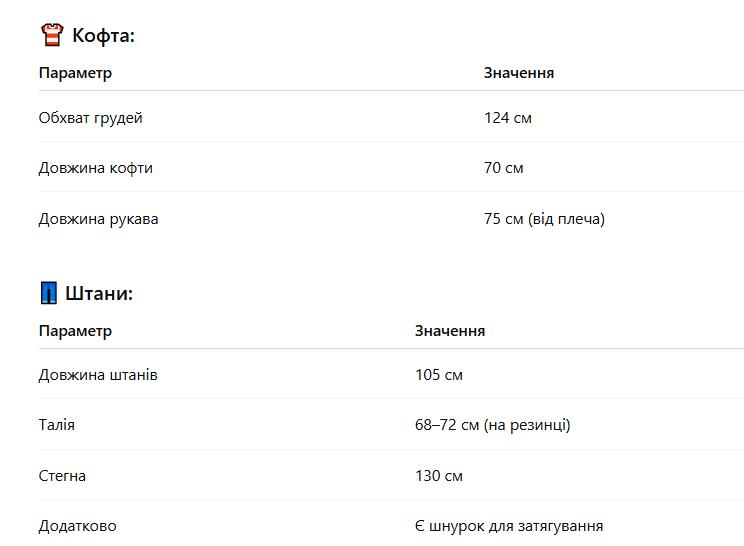Select the Обхват грудей row label
The height and width of the screenshot is (546, 744).
tap(91, 118)
